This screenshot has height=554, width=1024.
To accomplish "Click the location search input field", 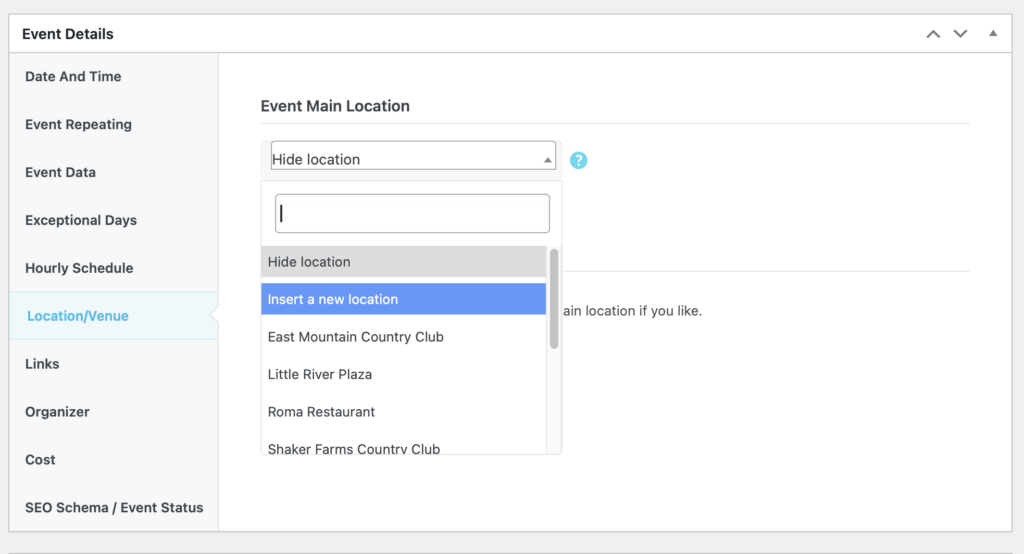I will pyautogui.click(x=412, y=214).
